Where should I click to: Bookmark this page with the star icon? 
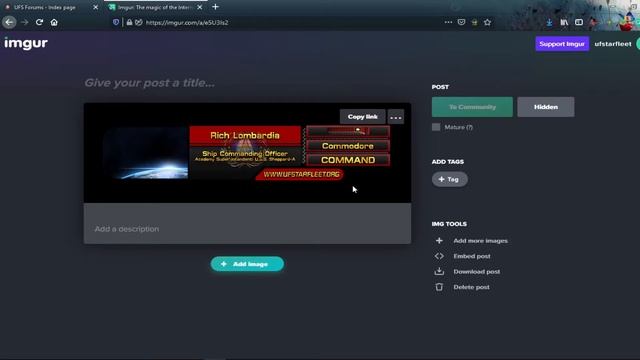487,22
